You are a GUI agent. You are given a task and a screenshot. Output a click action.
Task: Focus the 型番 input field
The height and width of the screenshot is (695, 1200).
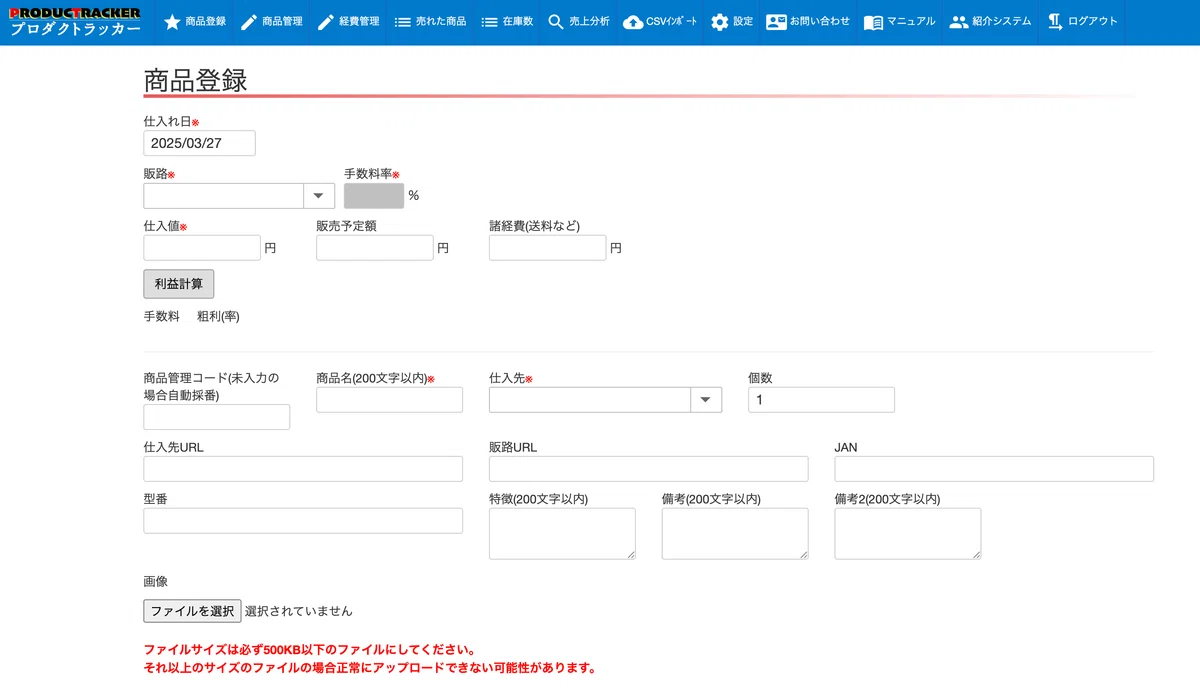pyautogui.click(x=303, y=521)
